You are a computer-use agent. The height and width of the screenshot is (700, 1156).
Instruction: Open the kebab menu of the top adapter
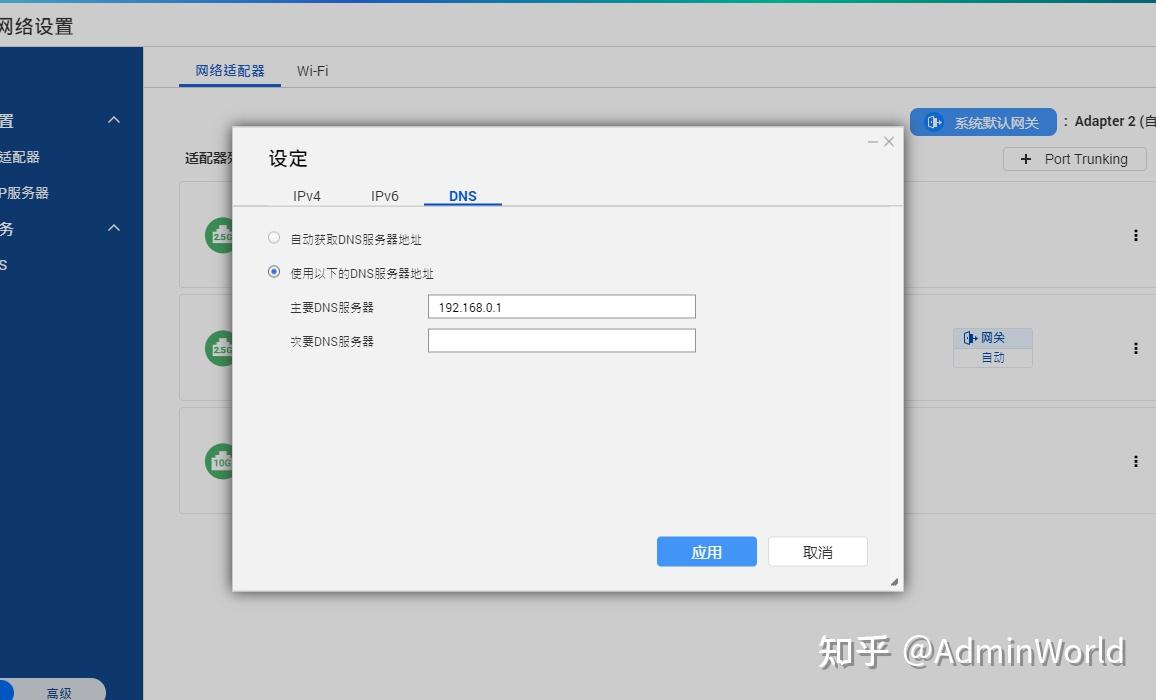coord(1135,235)
